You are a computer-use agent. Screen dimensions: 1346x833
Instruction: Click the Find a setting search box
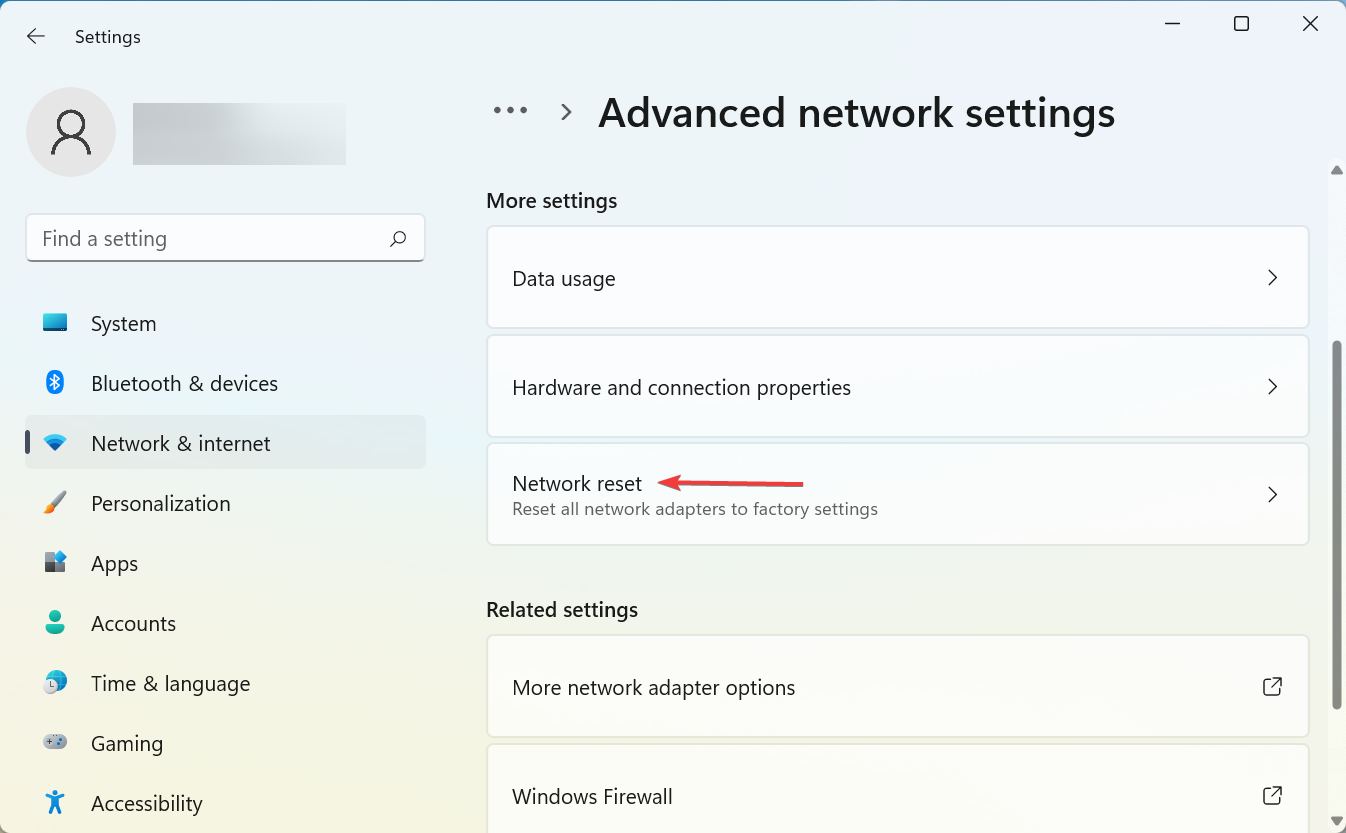[210, 239]
